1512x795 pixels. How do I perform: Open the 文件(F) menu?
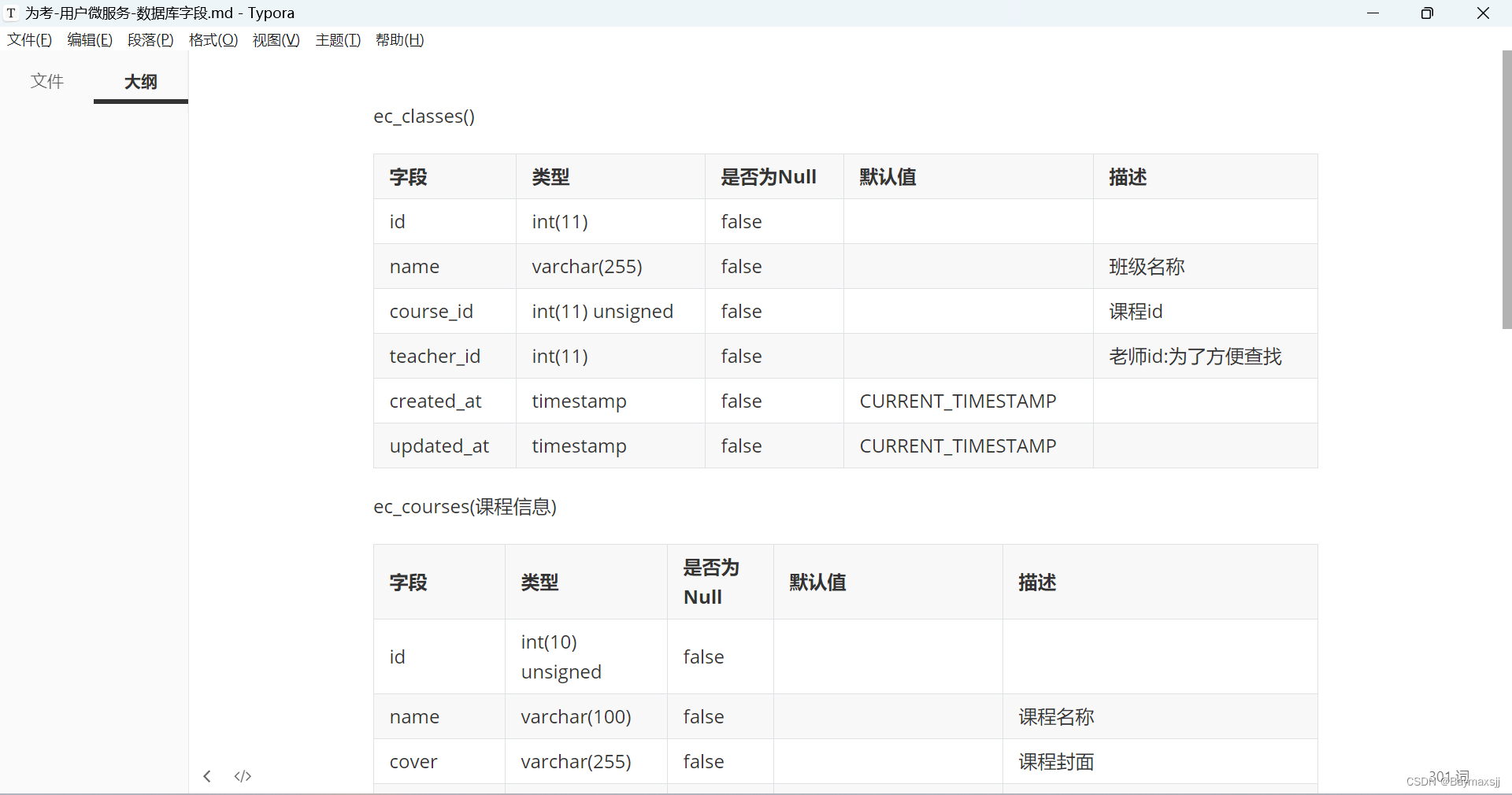[x=29, y=40]
